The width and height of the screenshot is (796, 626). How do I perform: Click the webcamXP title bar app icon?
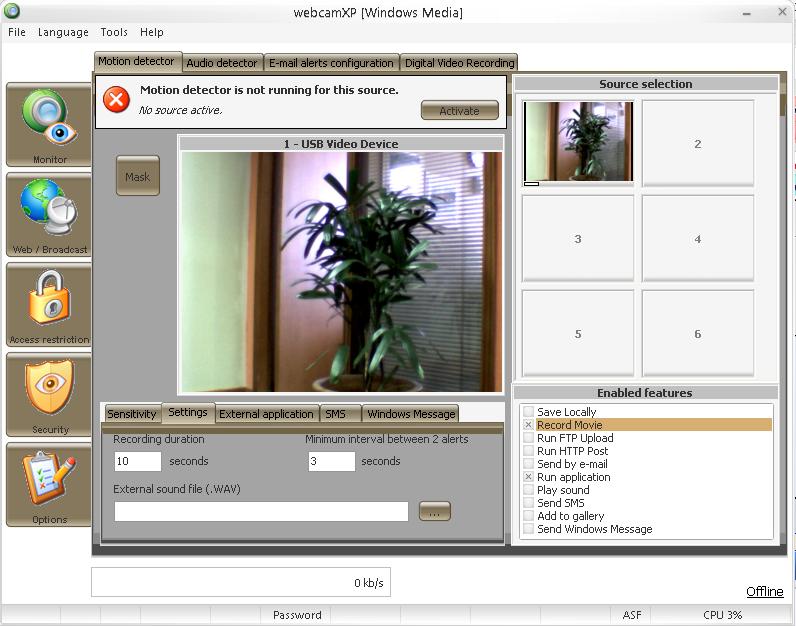point(12,11)
